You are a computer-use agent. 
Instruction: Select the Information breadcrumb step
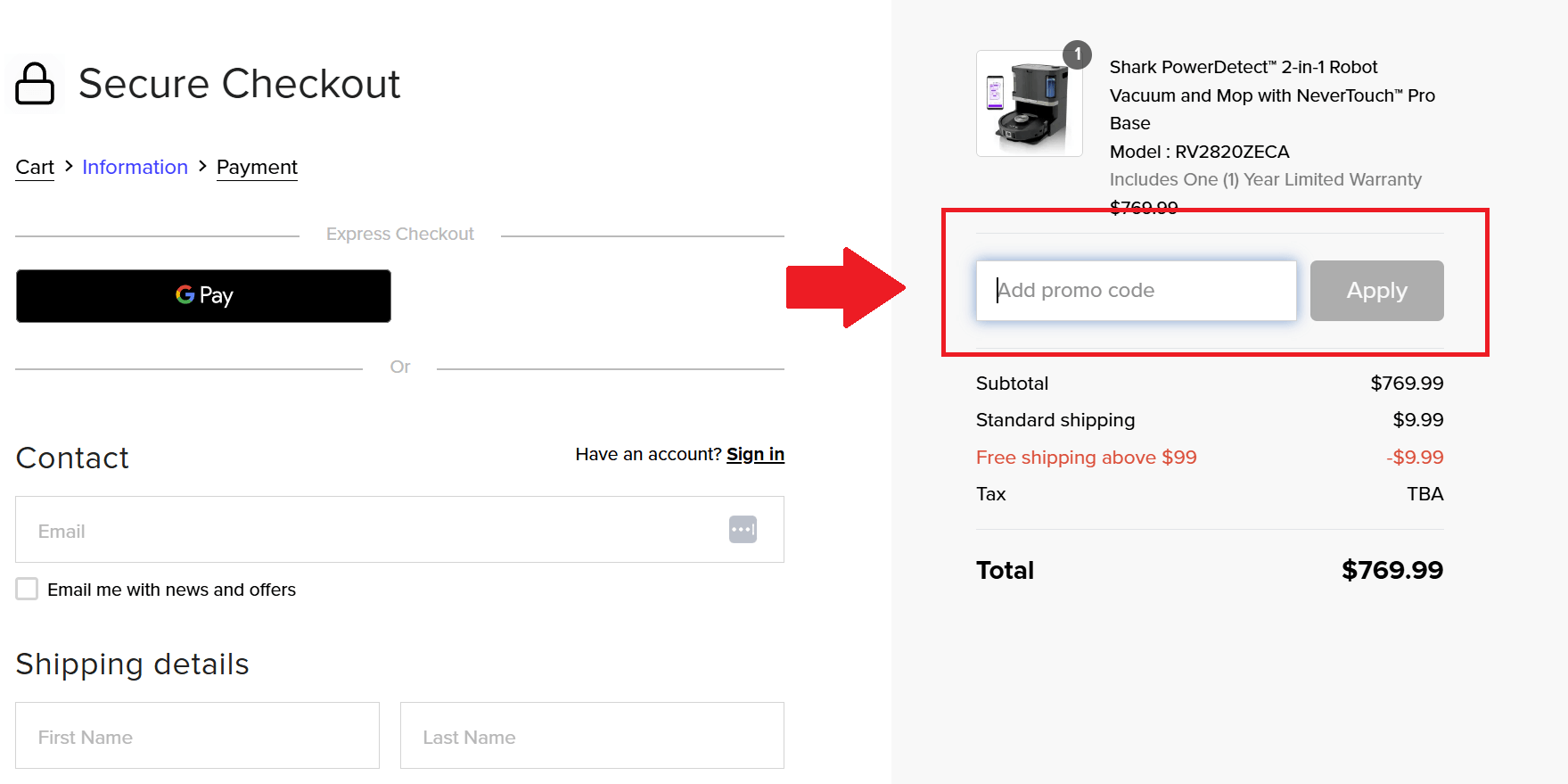tap(135, 168)
